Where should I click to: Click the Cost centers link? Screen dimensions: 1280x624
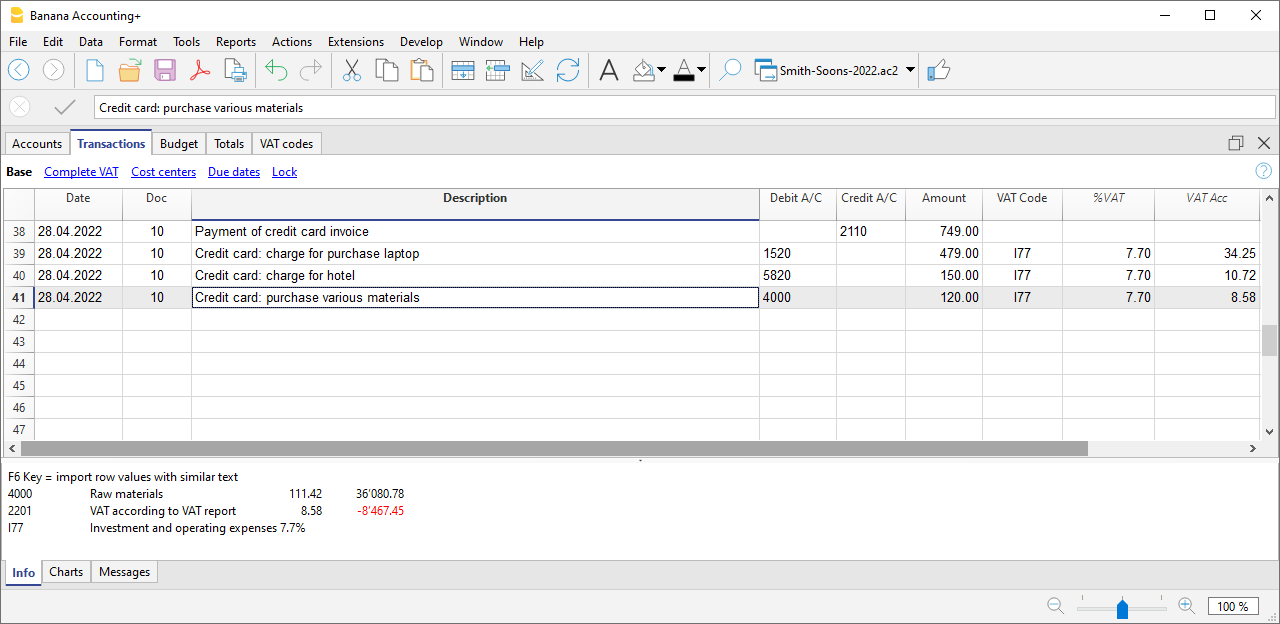(x=163, y=171)
